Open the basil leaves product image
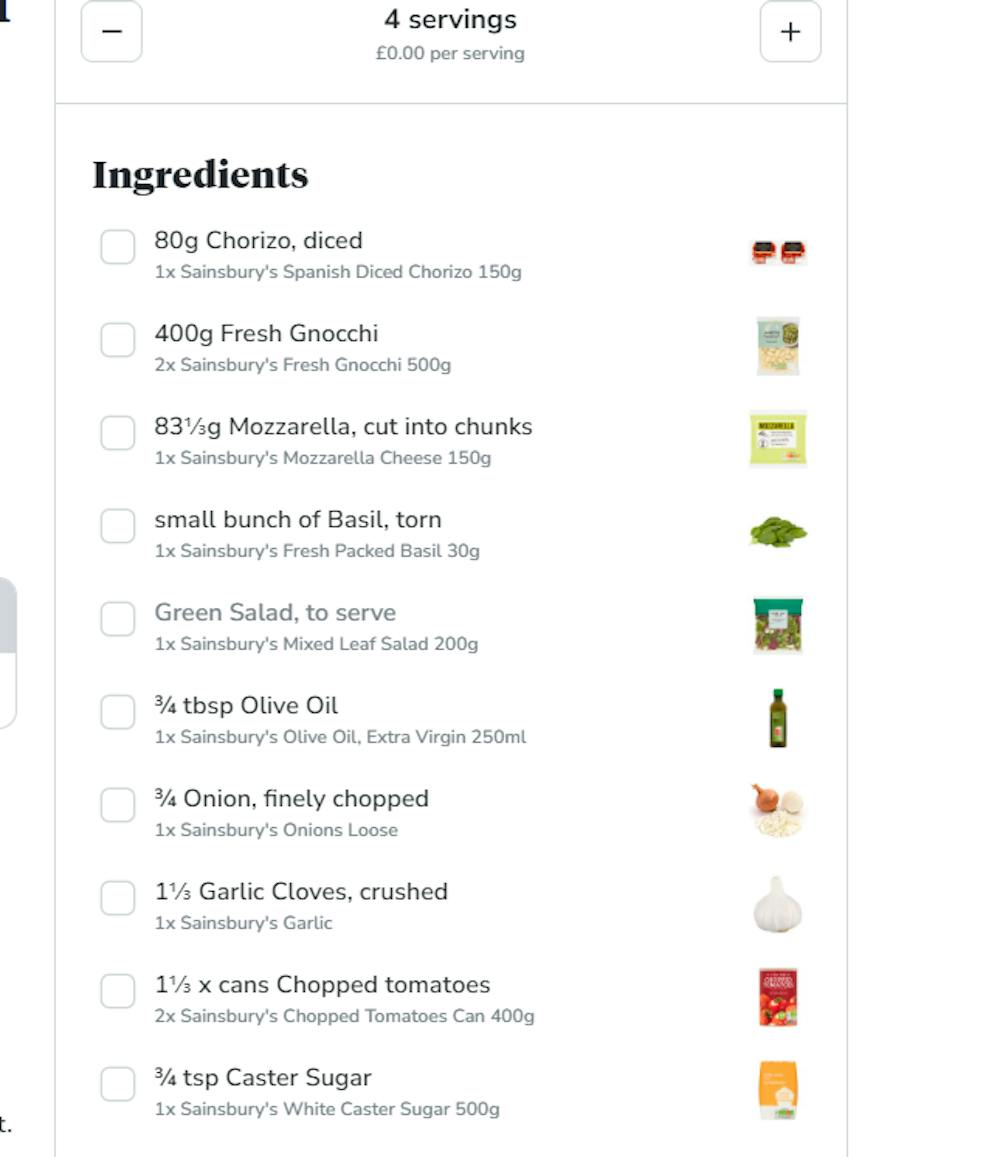This screenshot has height=1157, width=1000. (778, 532)
